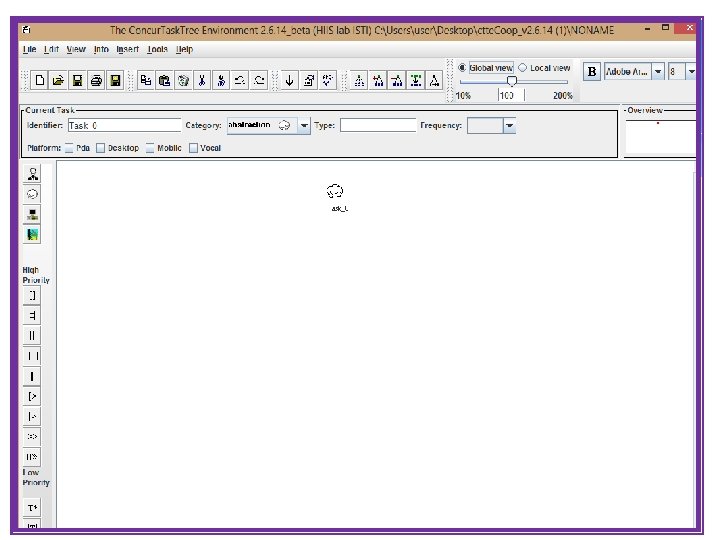Image resolution: width=720 pixels, height=540 pixels.
Task: Click the green tree layout icon
Action: [416, 81]
